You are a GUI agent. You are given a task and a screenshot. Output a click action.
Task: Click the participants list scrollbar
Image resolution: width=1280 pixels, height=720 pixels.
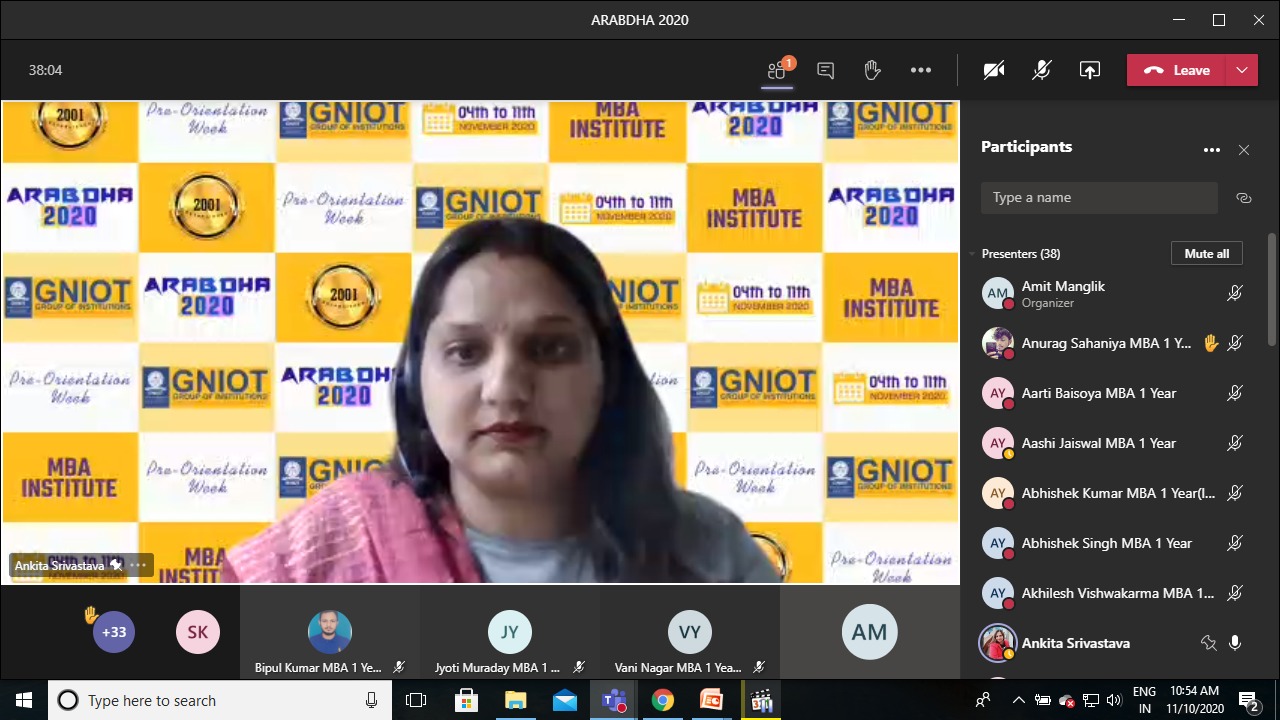click(x=1272, y=290)
